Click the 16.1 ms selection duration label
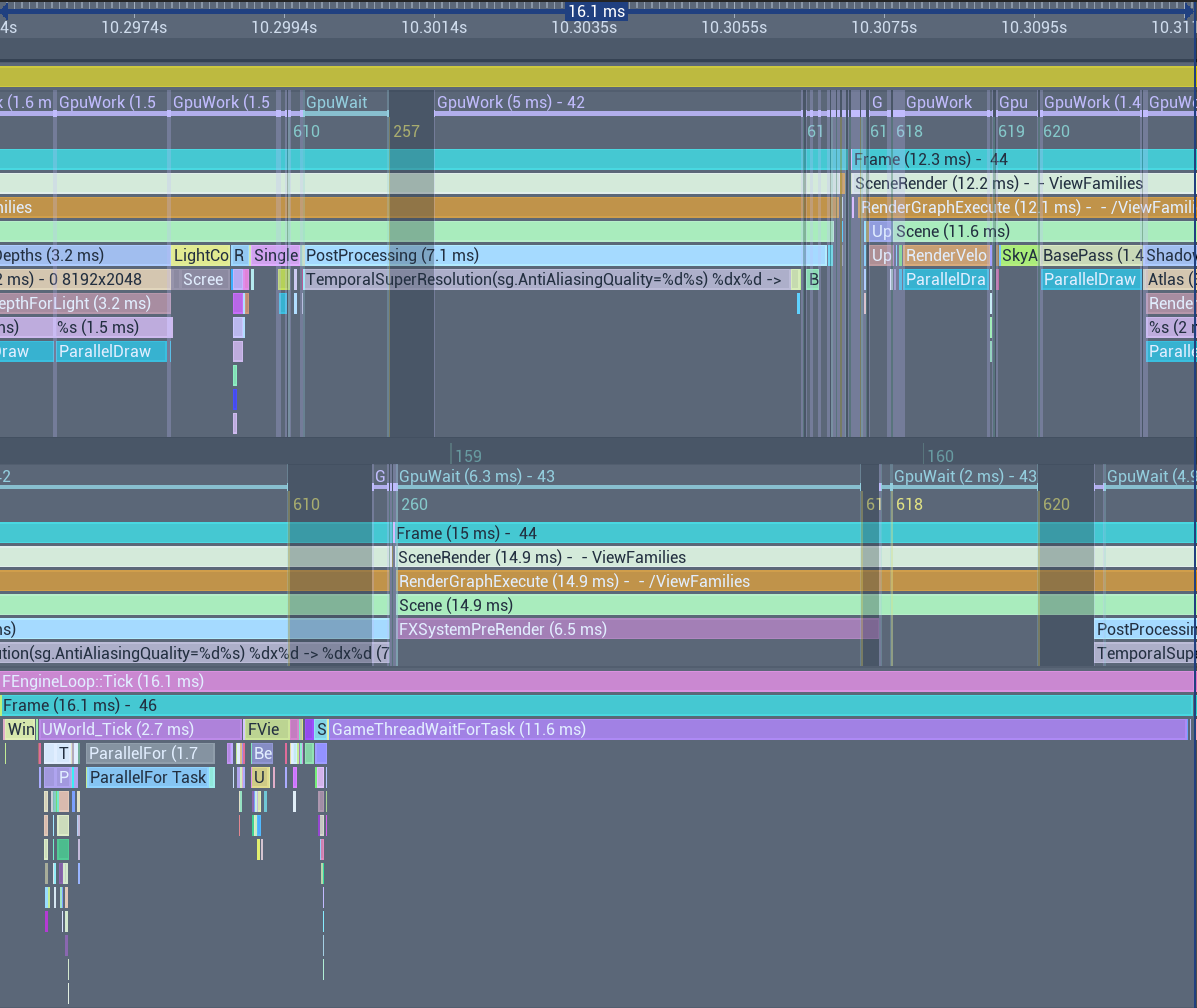The width and height of the screenshot is (1197, 1008). pyautogui.click(x=596, y=11)
